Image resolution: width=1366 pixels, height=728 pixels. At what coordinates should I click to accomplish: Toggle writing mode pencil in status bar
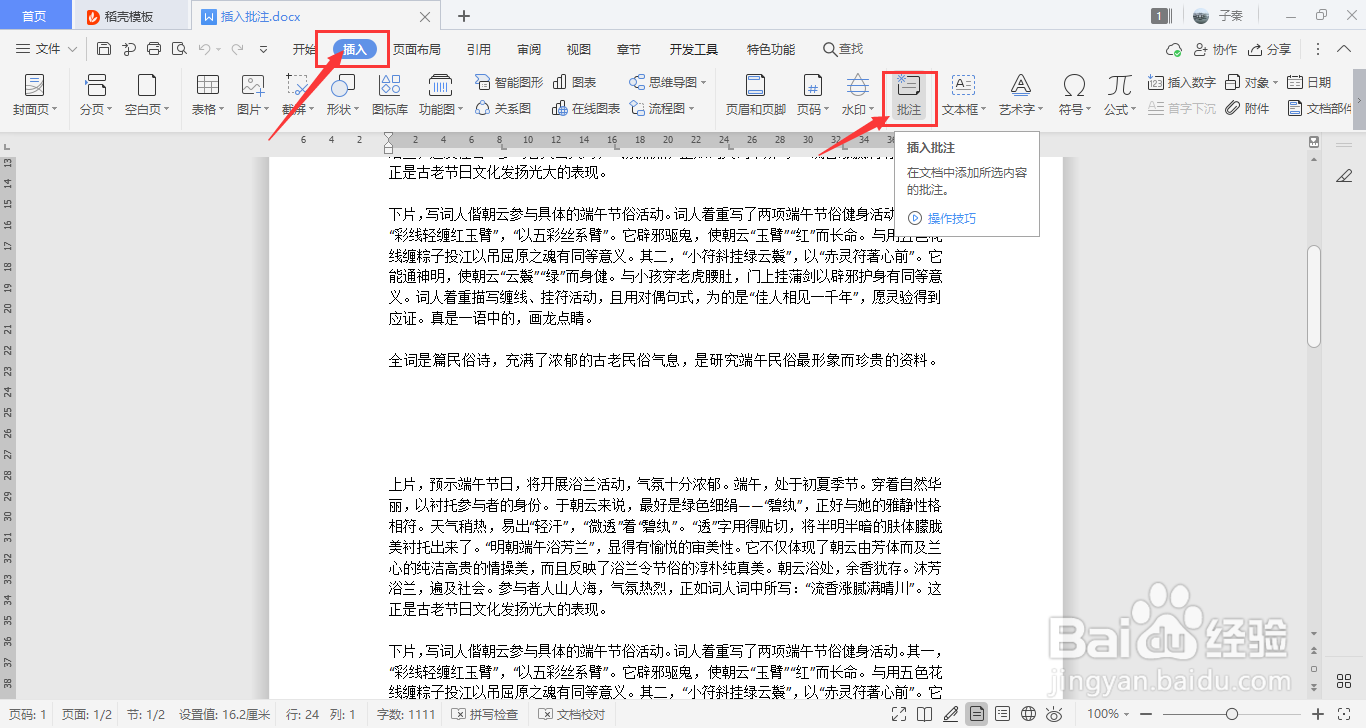tap(951, 714)
